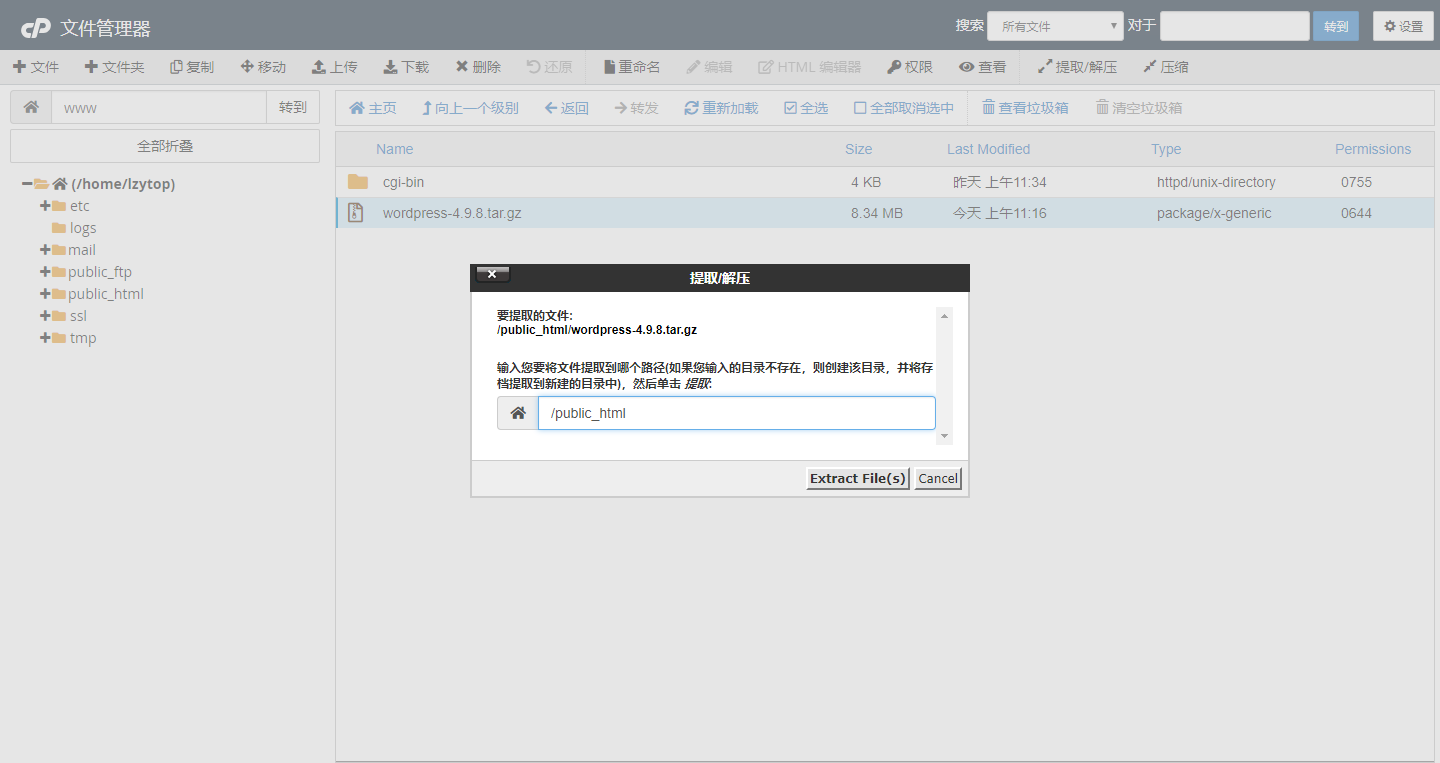
Task: Select the public_html folder label in tree
Action: (x=106, y=294)
